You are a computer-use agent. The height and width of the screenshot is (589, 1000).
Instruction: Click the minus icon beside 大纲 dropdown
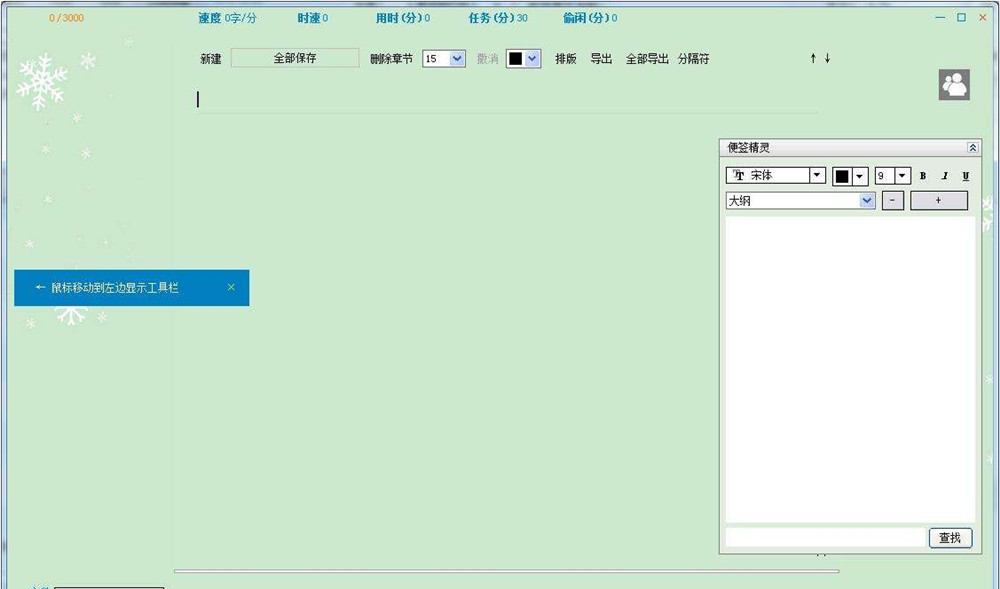(891, 200)
